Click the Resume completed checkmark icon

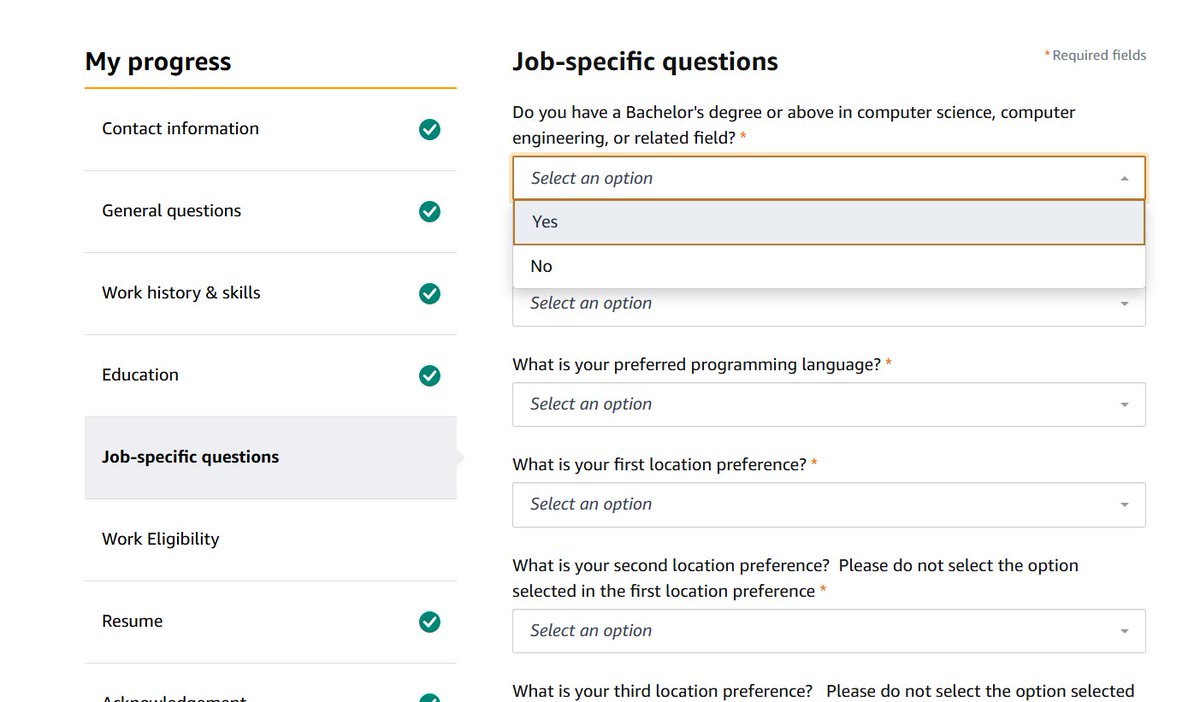[430, 621]
